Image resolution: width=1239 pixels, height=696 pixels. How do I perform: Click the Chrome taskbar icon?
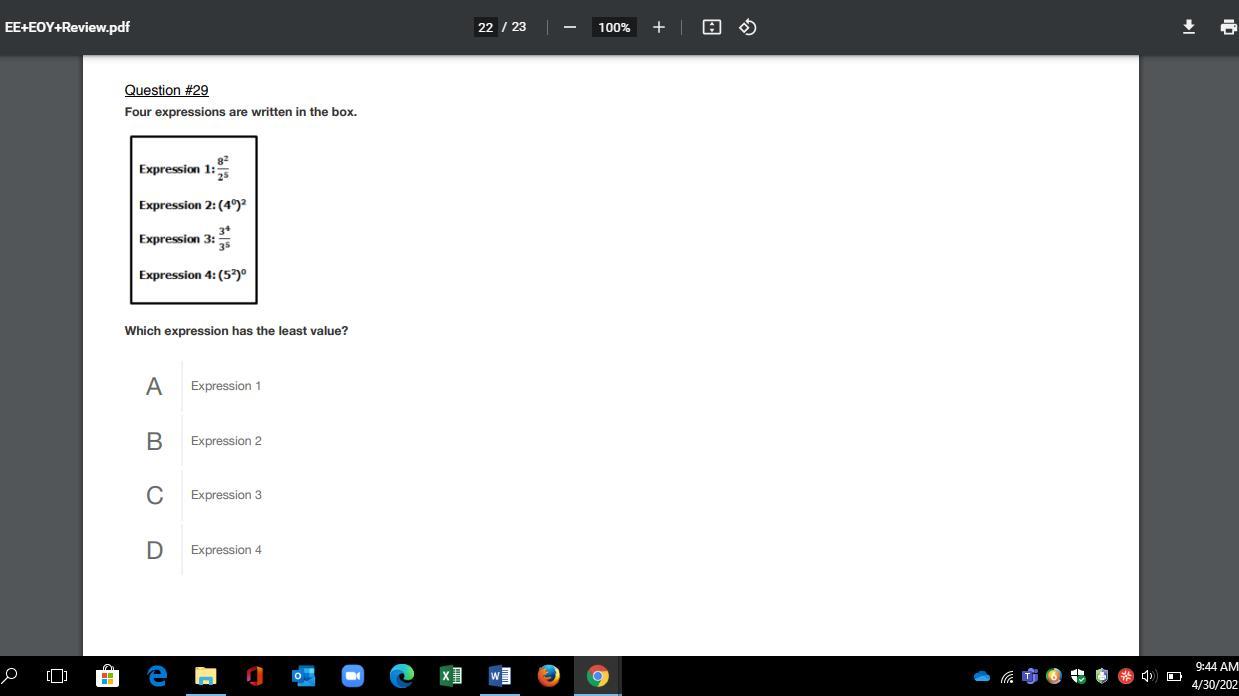click(597, 676)
